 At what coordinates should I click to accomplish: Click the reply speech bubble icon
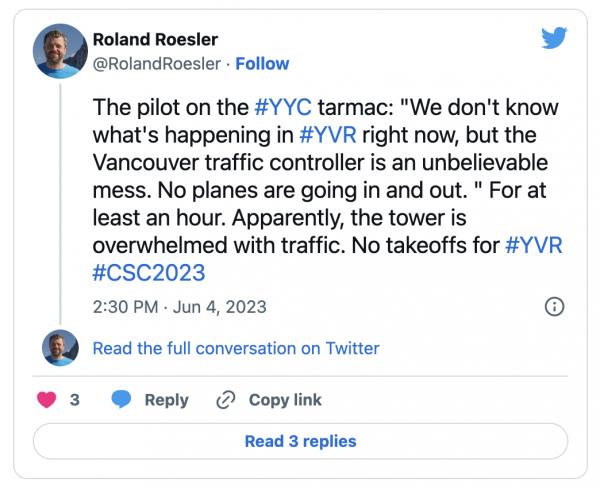coord(122,399)
